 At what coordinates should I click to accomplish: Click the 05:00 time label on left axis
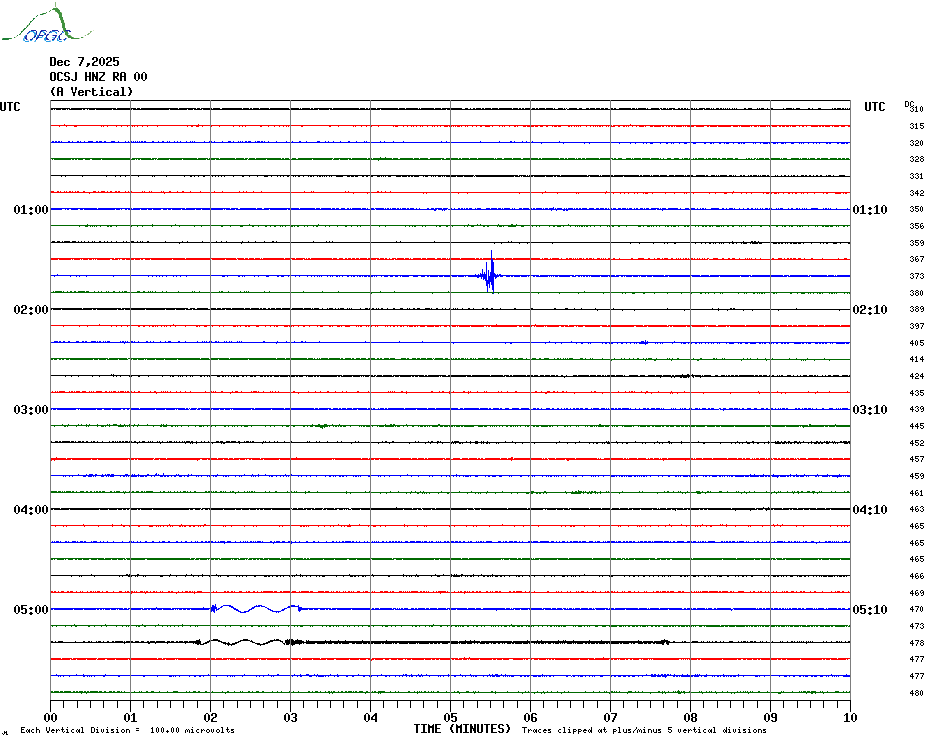pos(31,610)
